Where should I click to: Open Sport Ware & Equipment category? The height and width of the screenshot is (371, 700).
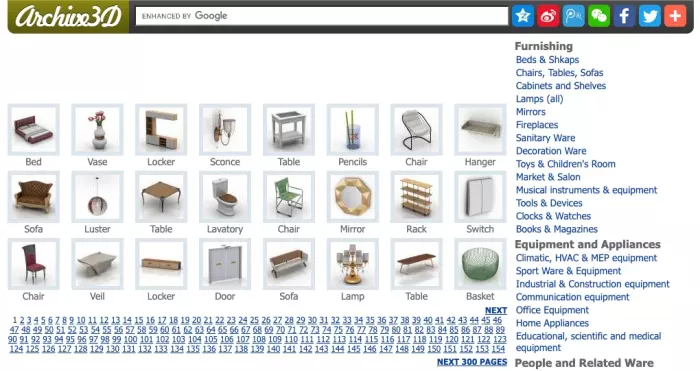click(568, 271)
